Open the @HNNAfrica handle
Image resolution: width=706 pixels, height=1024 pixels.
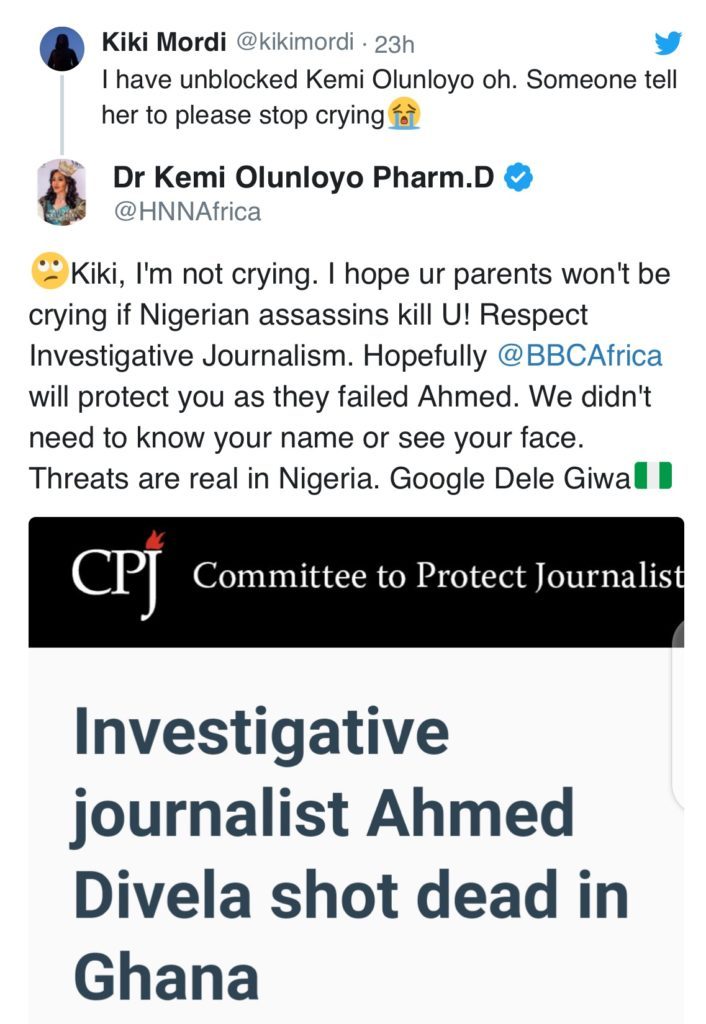[186, 210]
